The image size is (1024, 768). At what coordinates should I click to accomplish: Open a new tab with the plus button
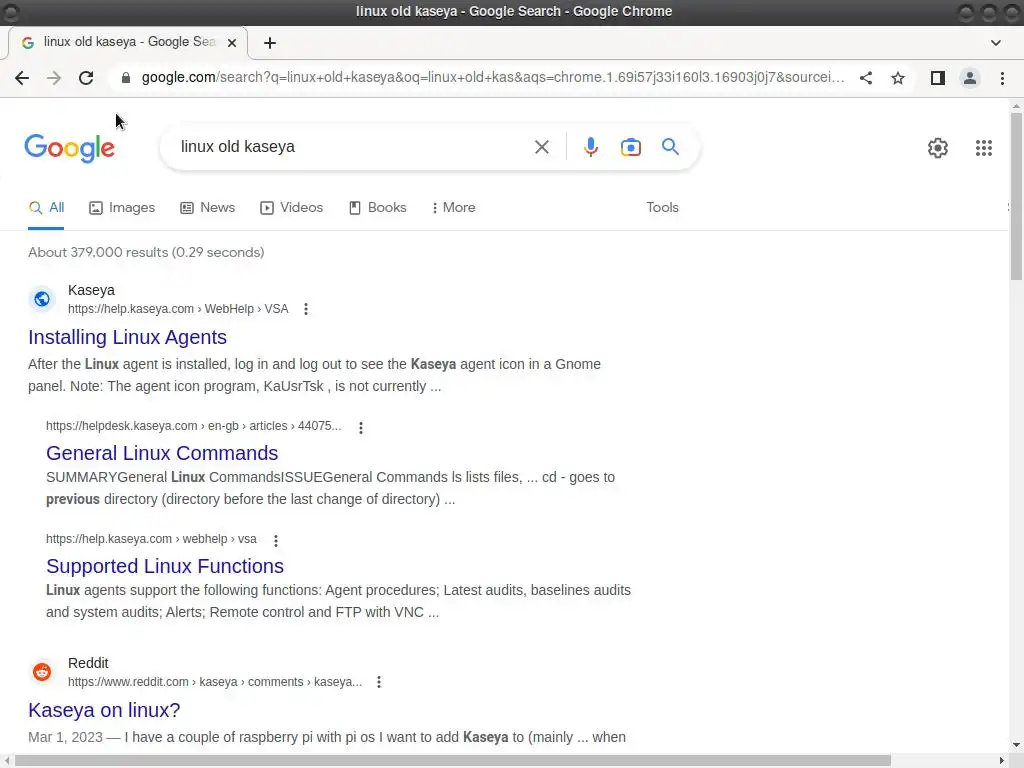pyautogui.click(x=270, y=43)
